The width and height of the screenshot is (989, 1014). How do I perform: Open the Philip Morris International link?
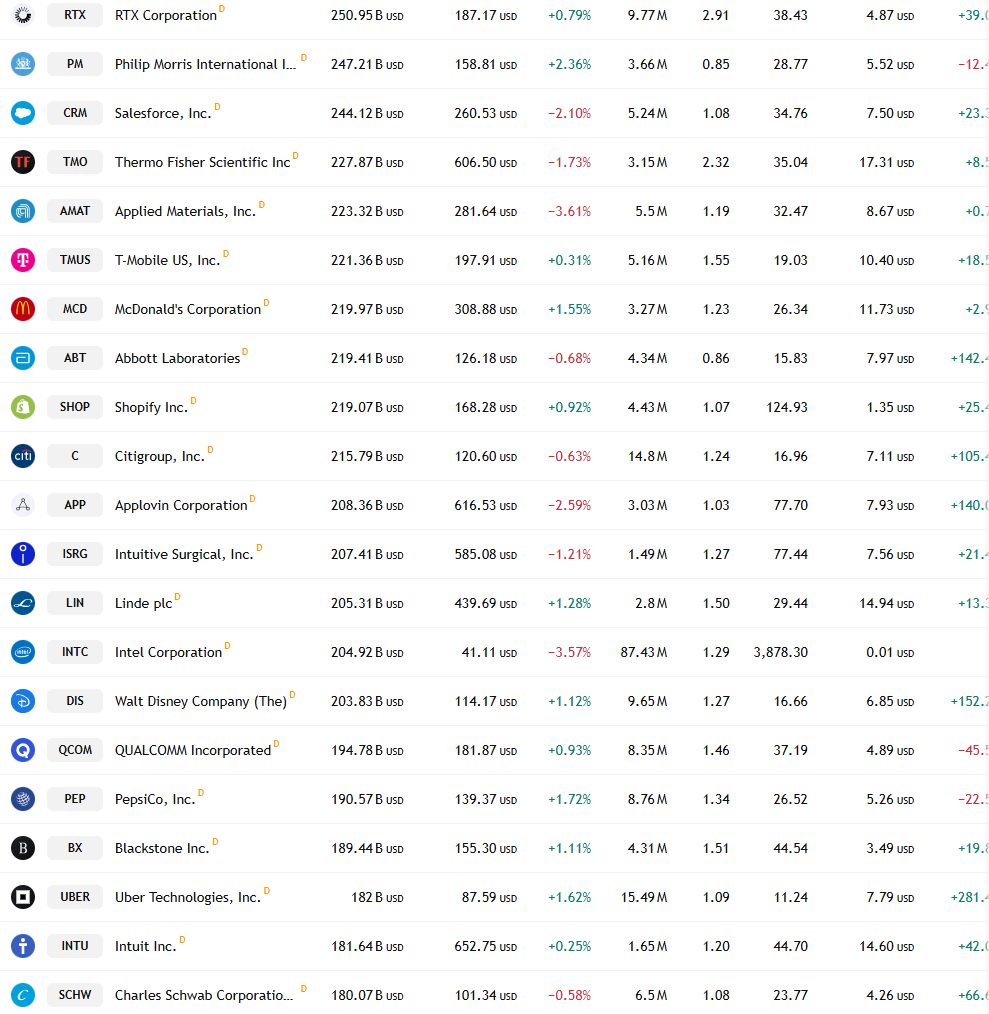(205, 65)
